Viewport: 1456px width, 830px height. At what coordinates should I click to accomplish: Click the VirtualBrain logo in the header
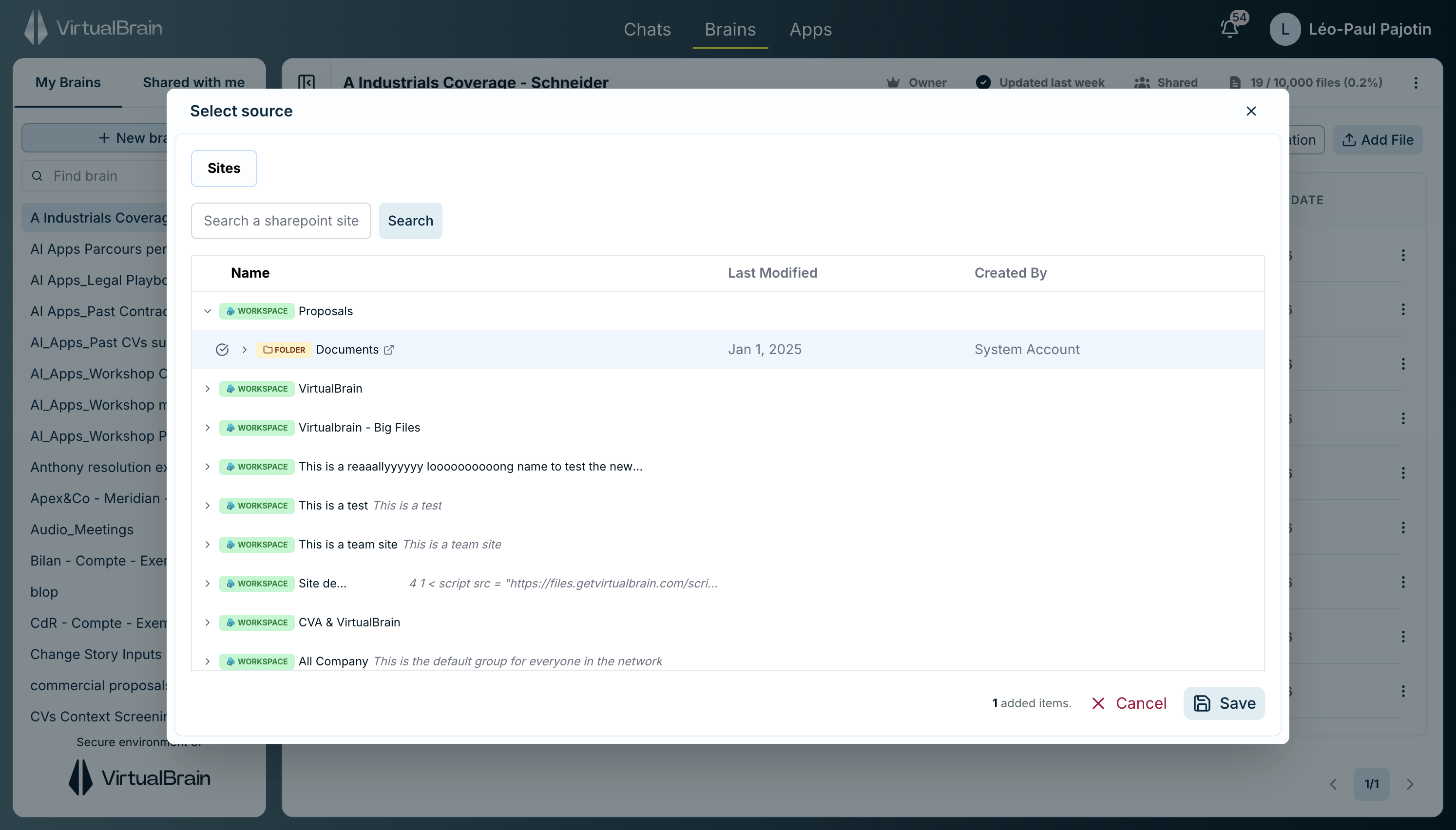[94, 27]
